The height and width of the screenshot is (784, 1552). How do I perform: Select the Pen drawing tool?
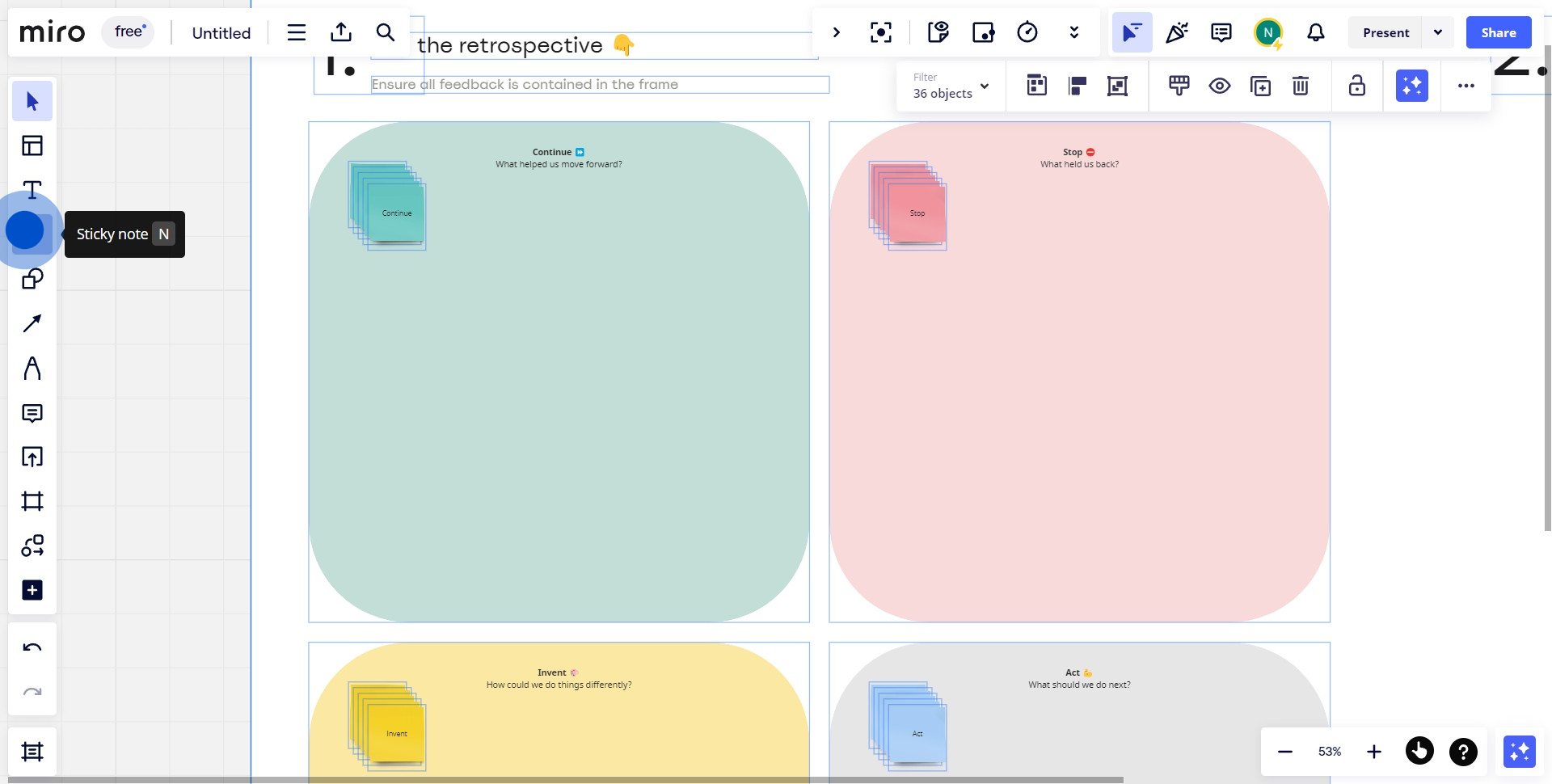tap(32, 368)
